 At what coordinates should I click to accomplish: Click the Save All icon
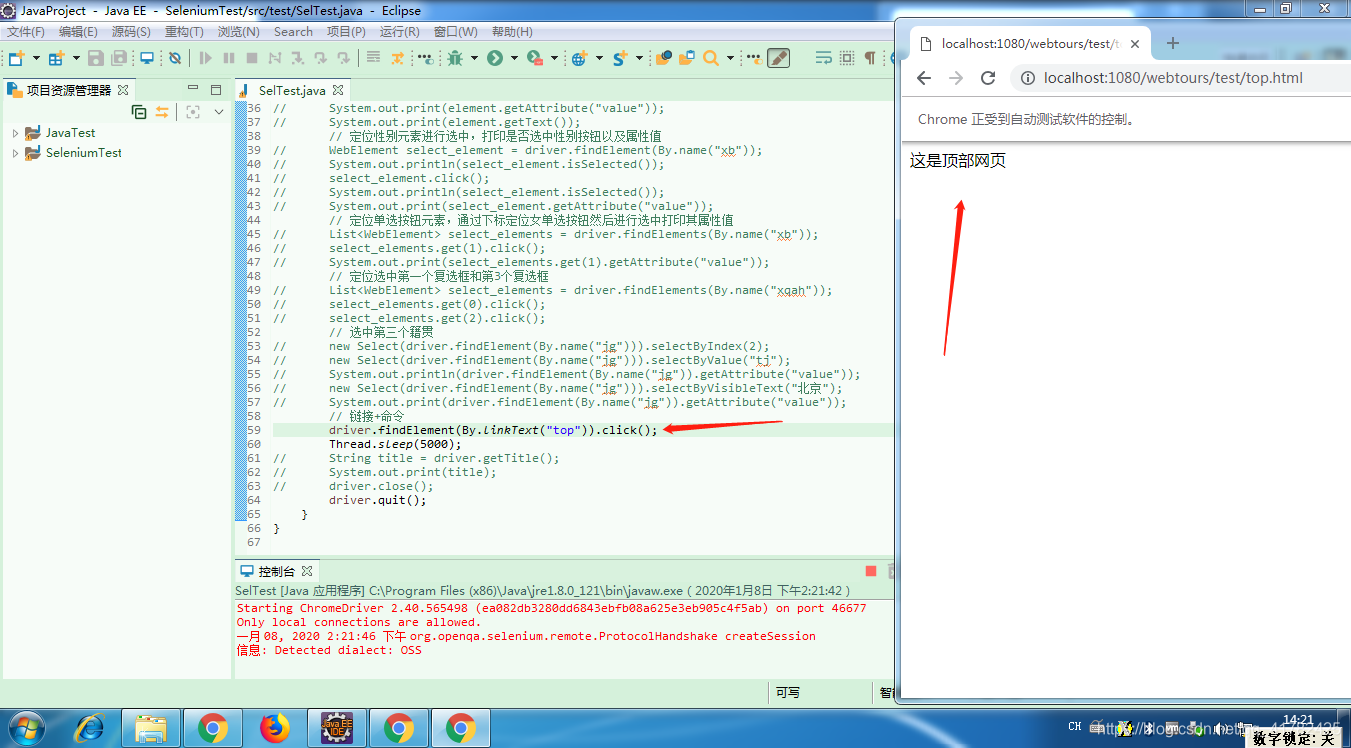pos(119,58)
